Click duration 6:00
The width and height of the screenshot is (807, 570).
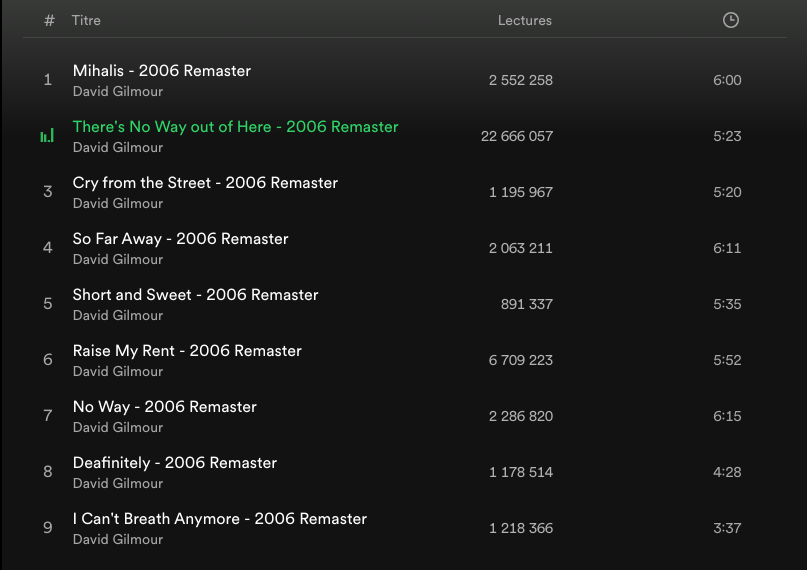pos(727,80)
